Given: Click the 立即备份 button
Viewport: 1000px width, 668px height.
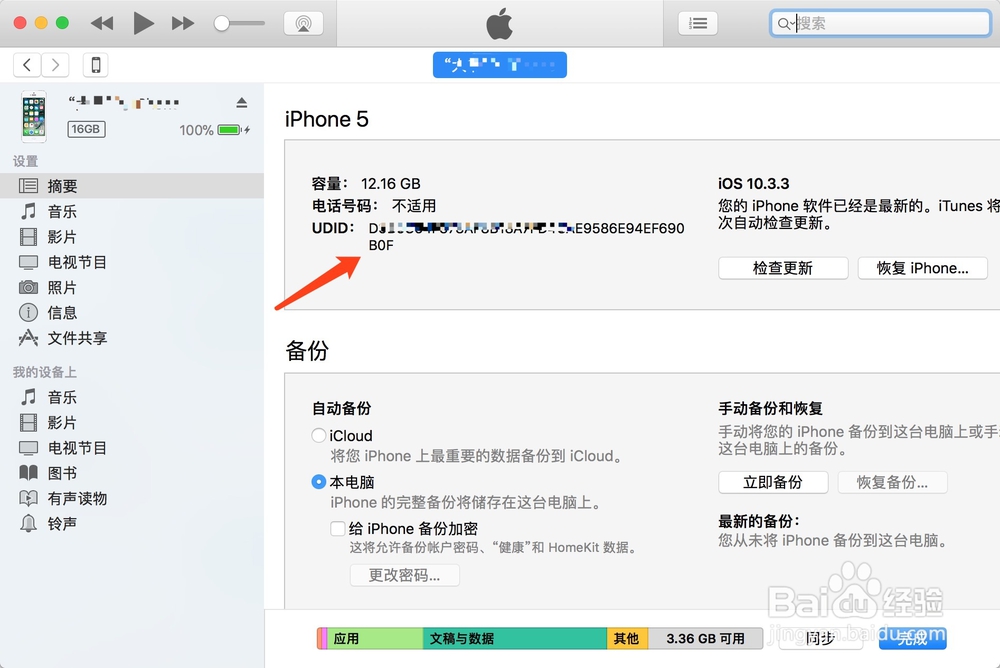Looking at the screenshot, I should click(x=773, y=482).
